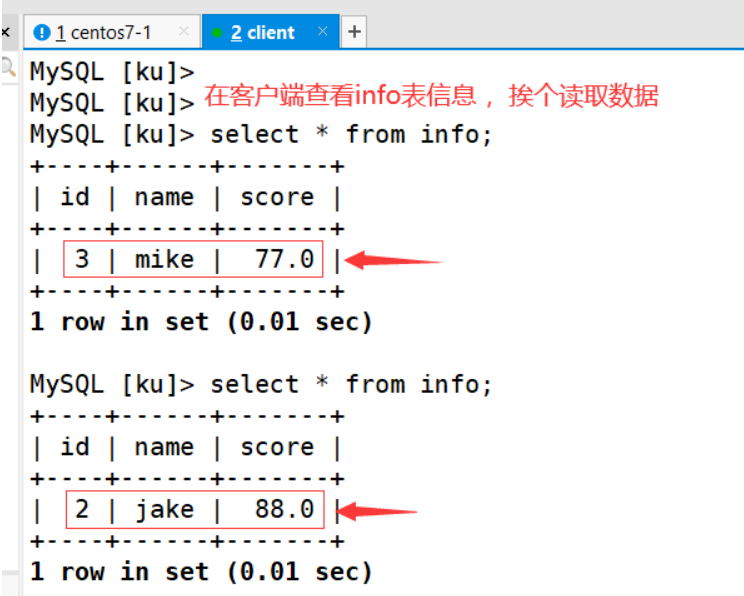Switch to the 1 centos7-1 tab
Image resolution: width=744 pixels, height=596 pixels.
click(112, 32)
